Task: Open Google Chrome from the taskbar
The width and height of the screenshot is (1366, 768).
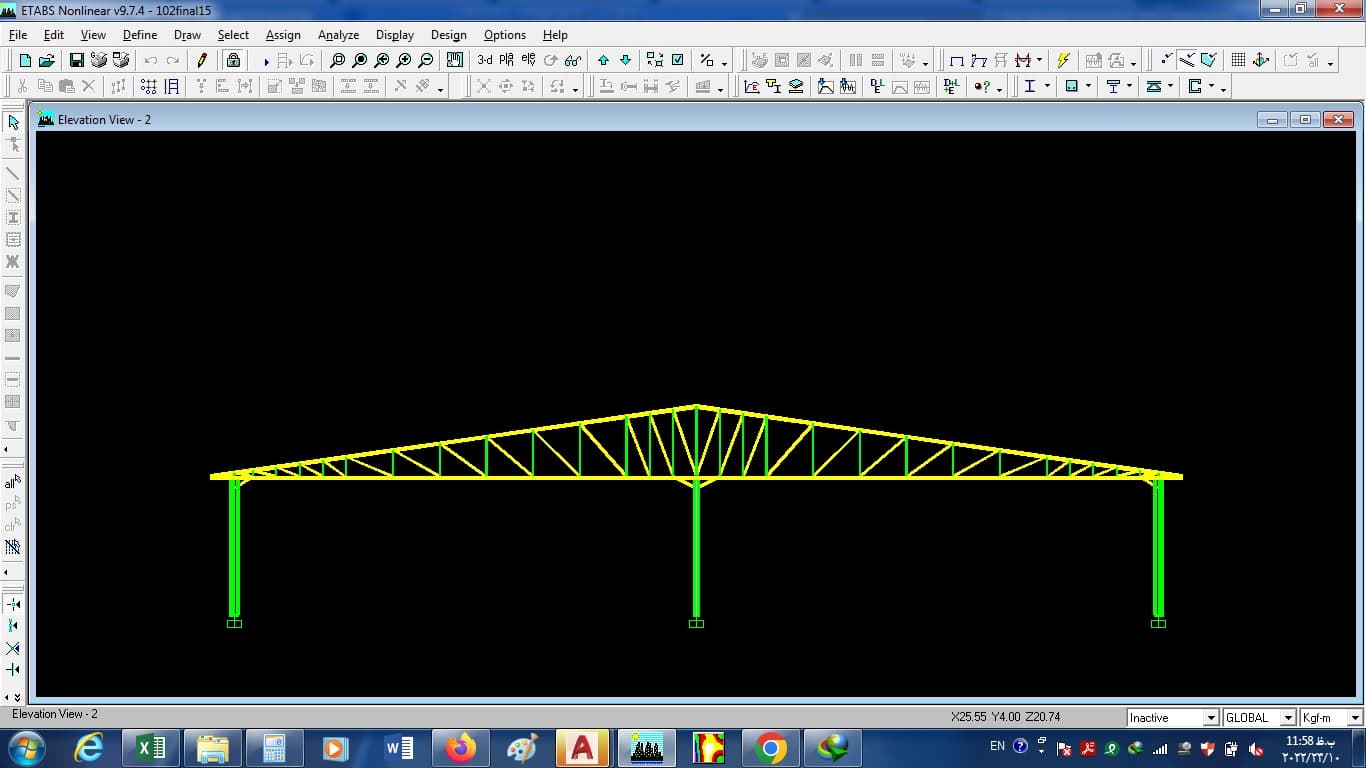Action: coord(770,748)
